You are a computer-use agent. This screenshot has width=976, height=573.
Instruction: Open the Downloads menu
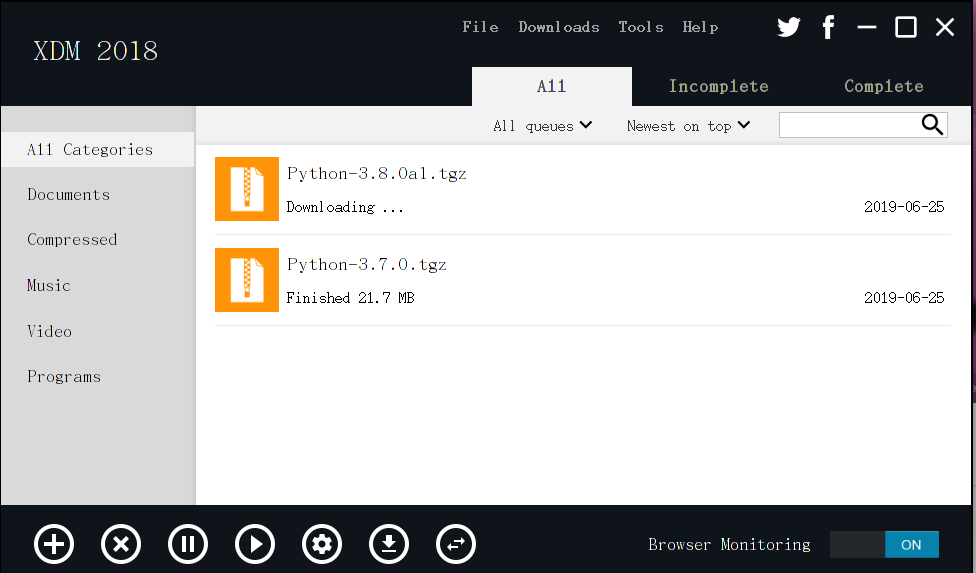[559, 27]
